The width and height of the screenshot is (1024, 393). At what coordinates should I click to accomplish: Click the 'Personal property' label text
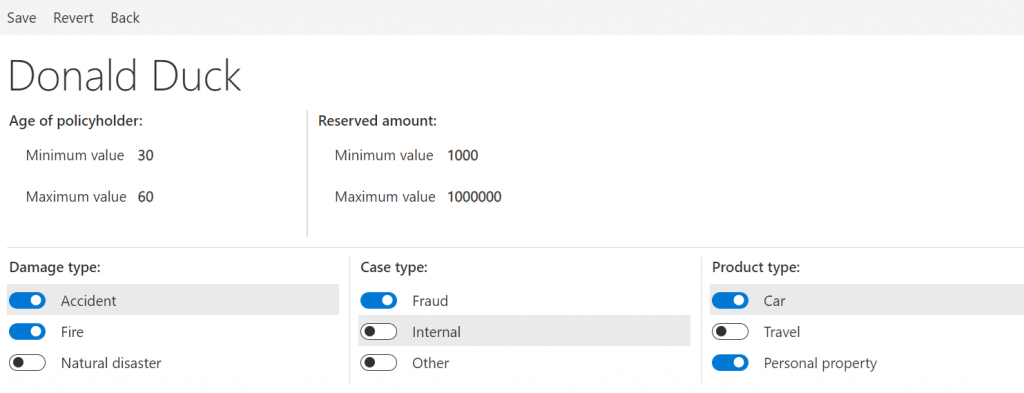pyautogui.click(x=820, y=363)
